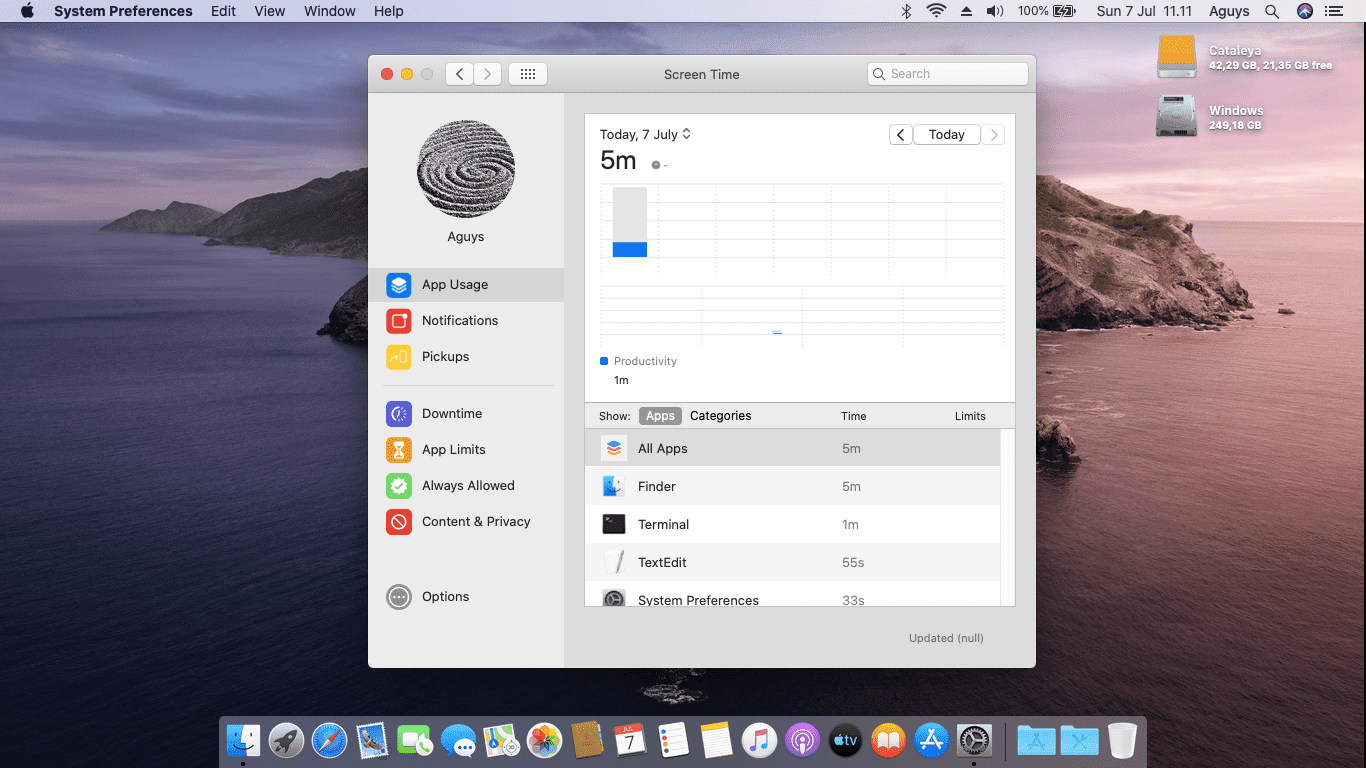The image size is (1366, 768).
Task: Open the Help menu
Action: 388,11
